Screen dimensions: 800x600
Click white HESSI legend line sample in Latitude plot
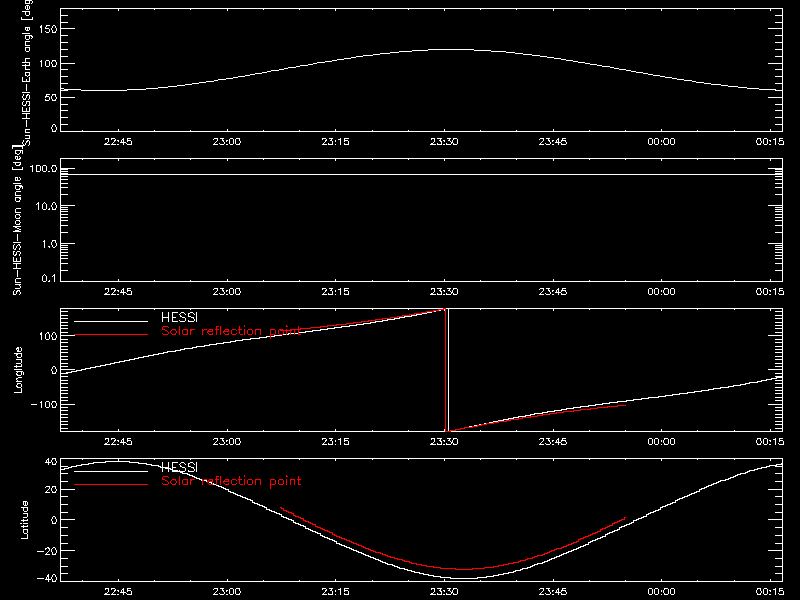click(x=111, y=471)
